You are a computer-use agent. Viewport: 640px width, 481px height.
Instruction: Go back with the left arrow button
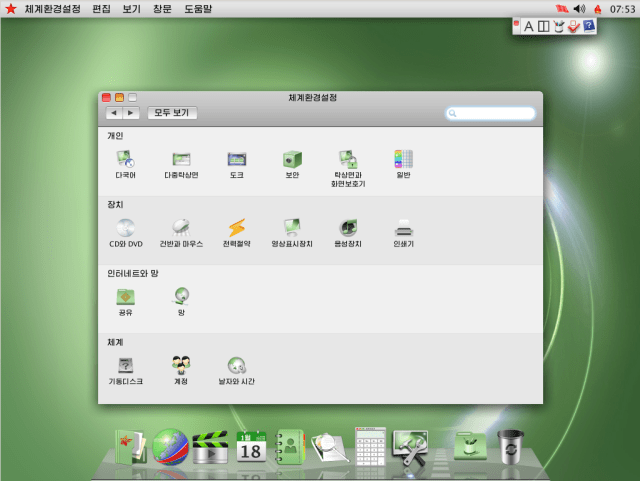pyautogui.click(x=114, y=113)
